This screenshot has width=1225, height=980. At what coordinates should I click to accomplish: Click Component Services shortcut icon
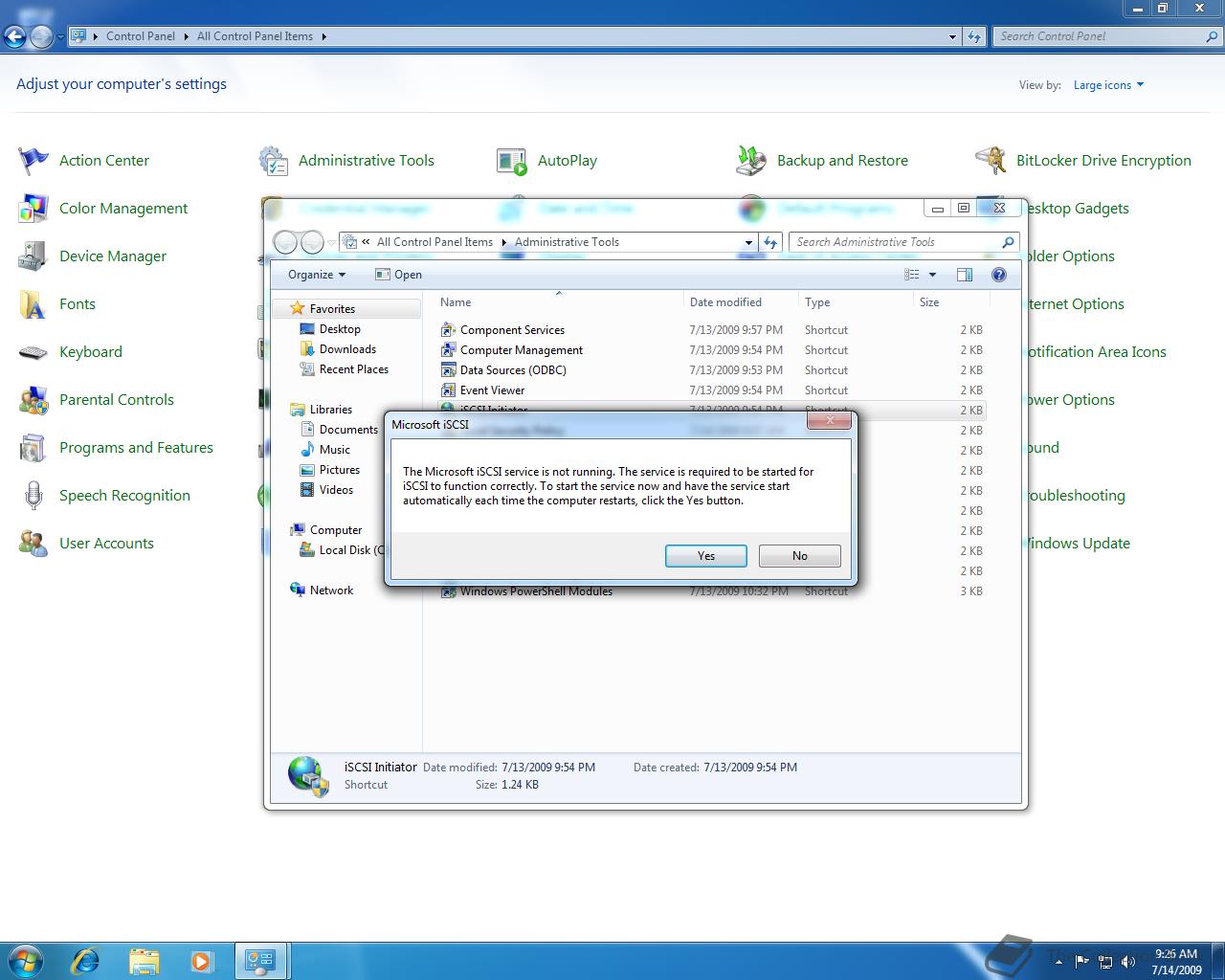point(448,329)
